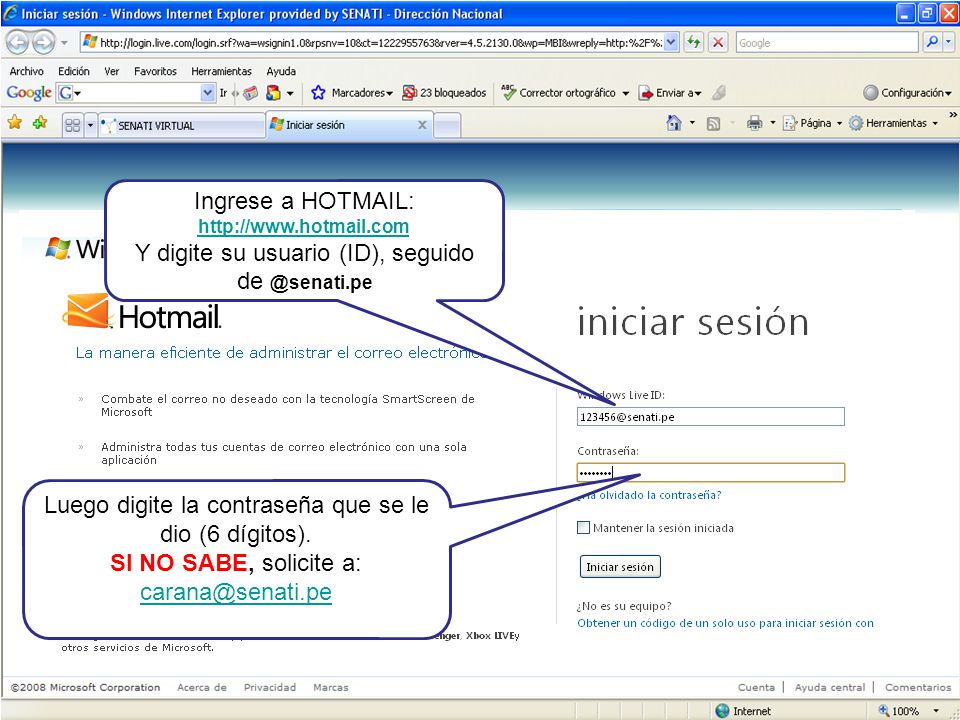This screenshot has width=960, height=720.
Task: Click the Internet zone globe in status bar
Action: (x=722, y=710)
